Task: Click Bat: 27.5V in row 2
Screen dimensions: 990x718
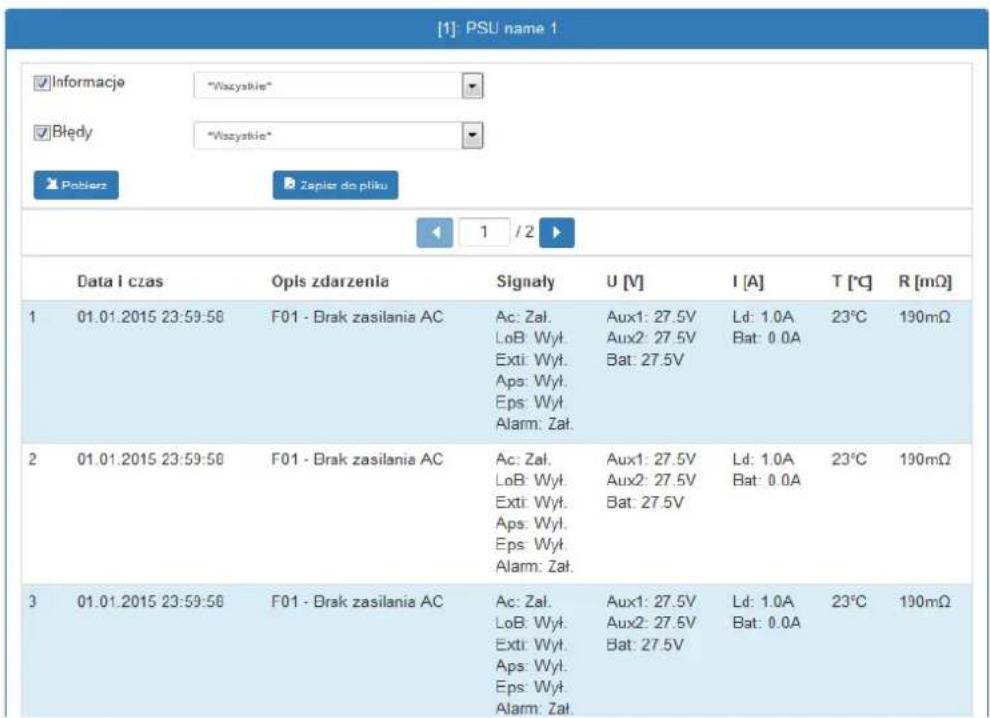Action: pyautogui.click(x=645, y=503)
